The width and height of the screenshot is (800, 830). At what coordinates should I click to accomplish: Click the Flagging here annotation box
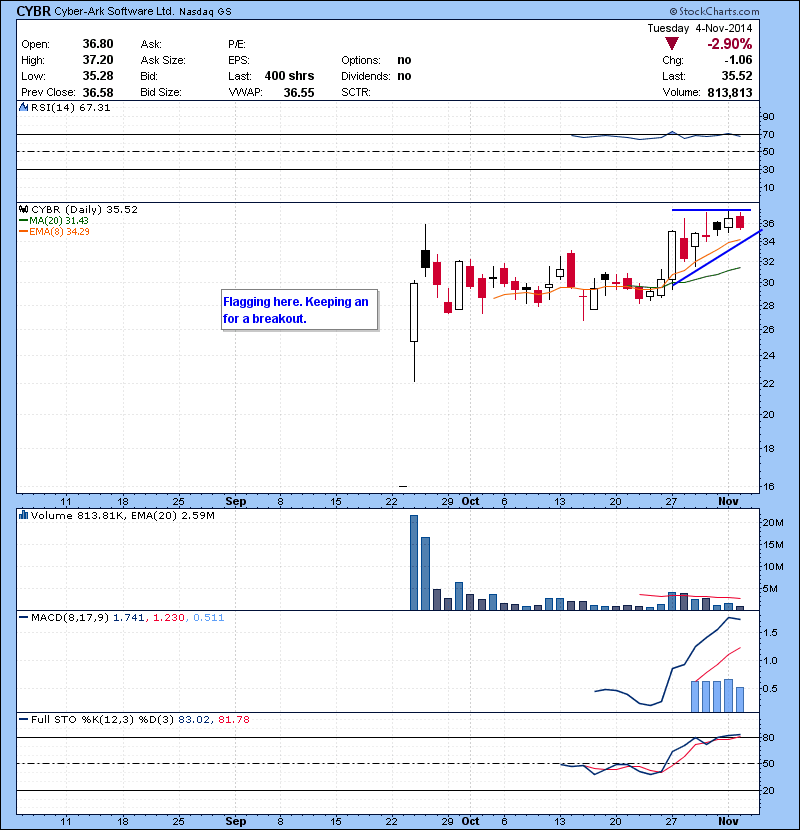click(x=300, y=310)
